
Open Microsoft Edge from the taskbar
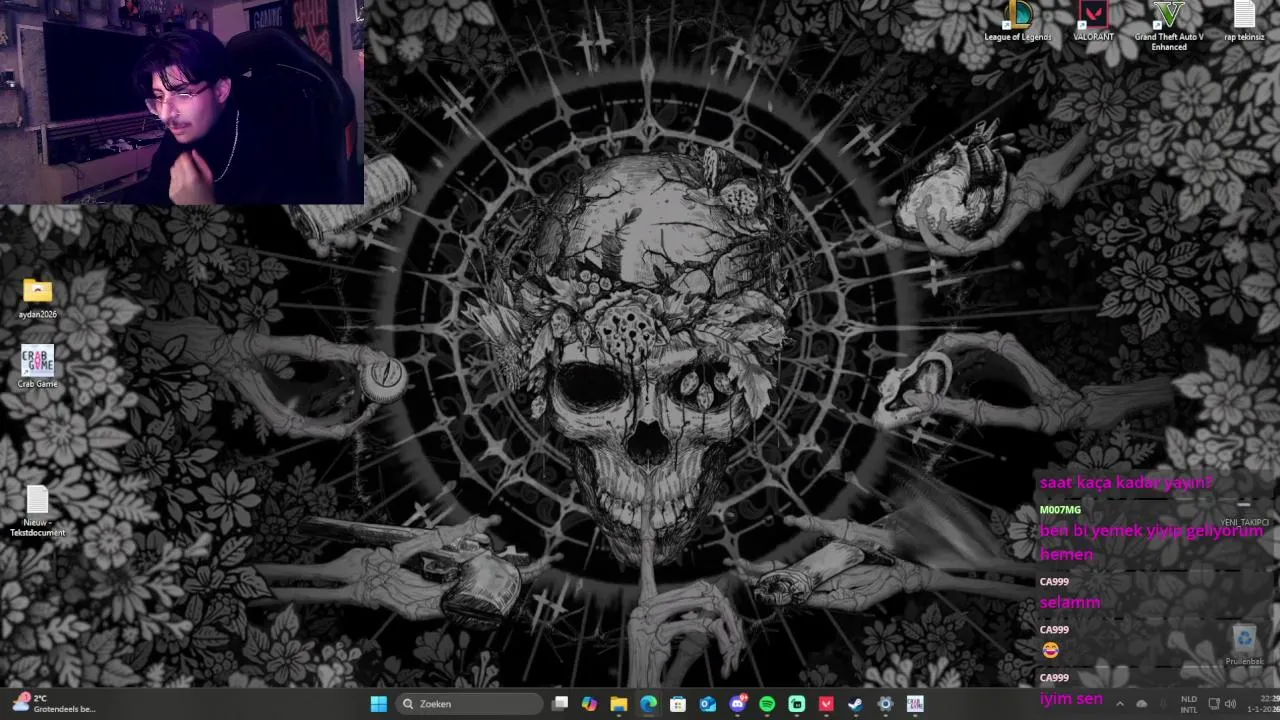[648, 704]
